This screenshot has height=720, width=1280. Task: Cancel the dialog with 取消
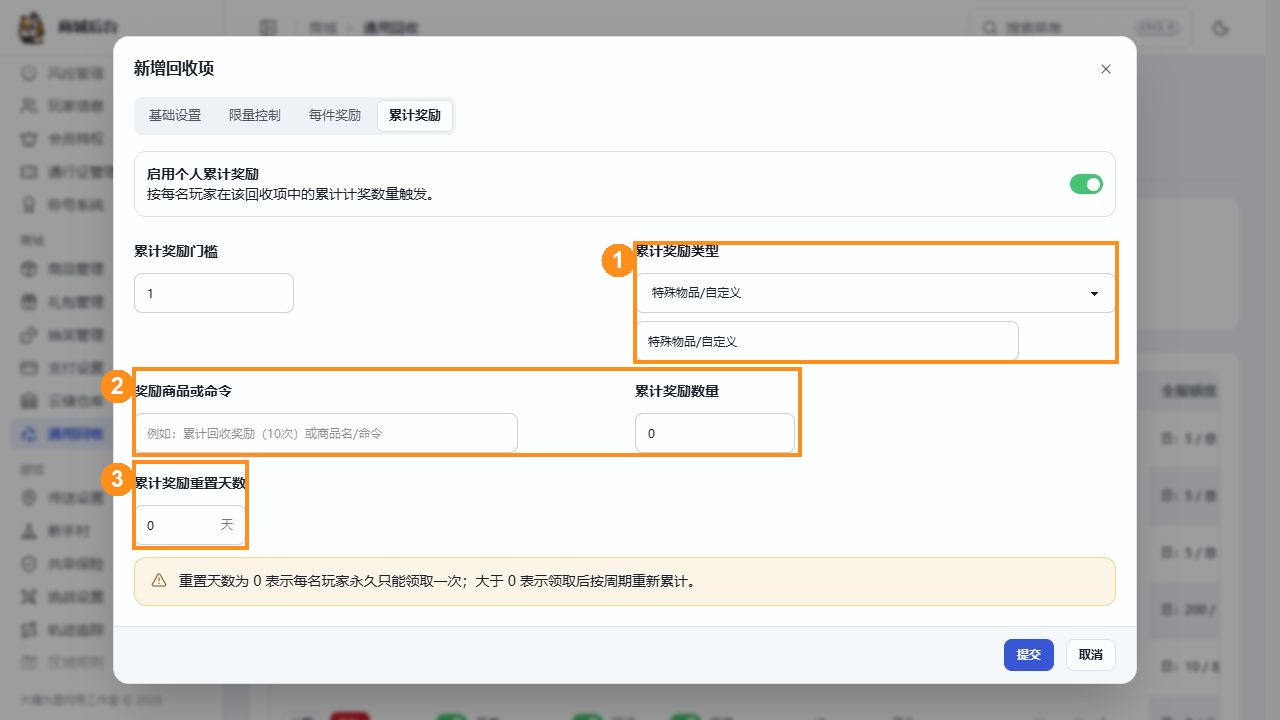[1090, 655]
